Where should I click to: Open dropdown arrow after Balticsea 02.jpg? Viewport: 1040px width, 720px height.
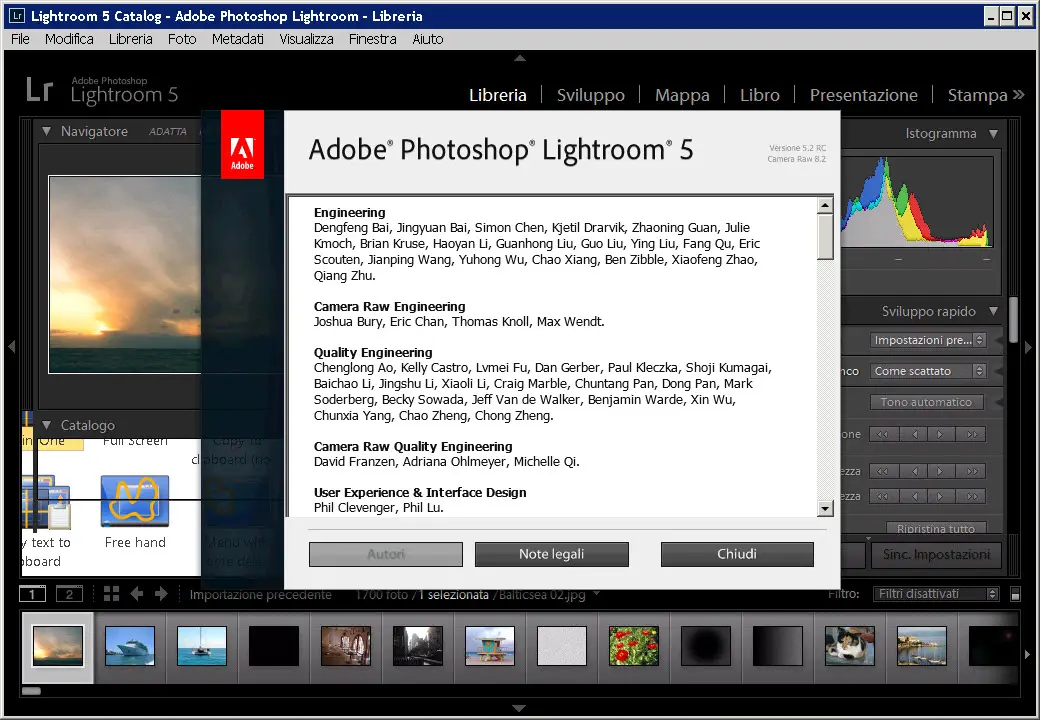(x=596, y=593)
